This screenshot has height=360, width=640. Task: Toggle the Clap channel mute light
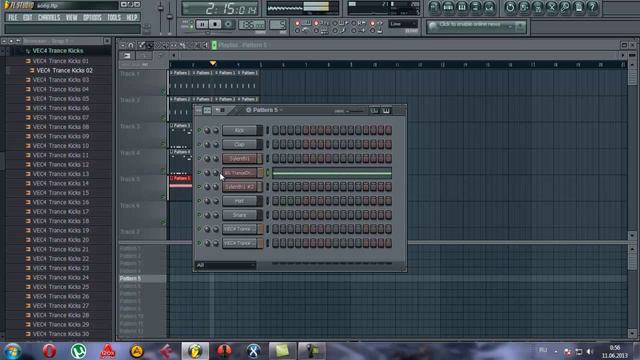click(199, 144)
